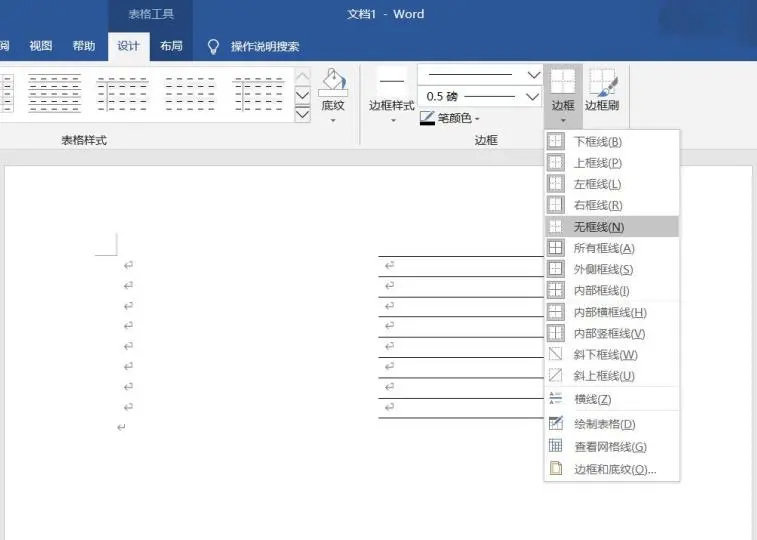Screen dimensions: 757x540
Task: Apply 斜下框线(W) diagonal down border
Action: coord(612,355)
